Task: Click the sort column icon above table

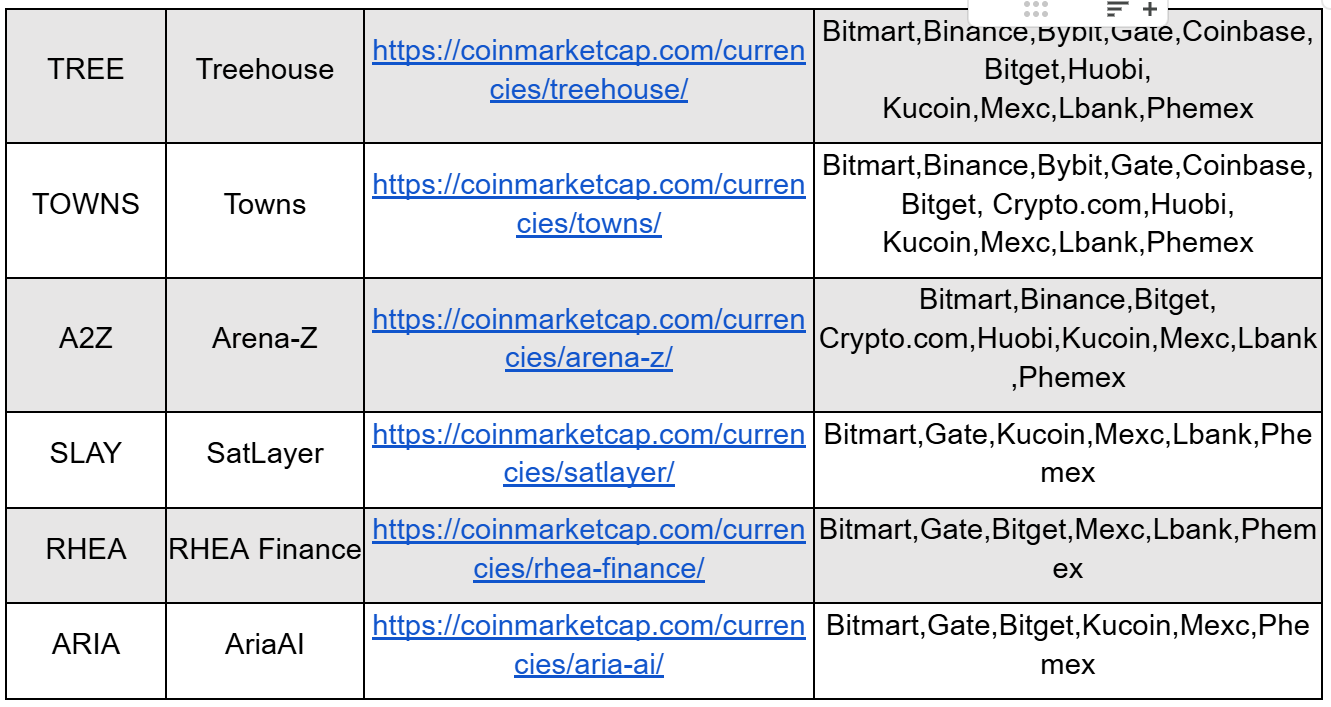Action: [1117, 9]
